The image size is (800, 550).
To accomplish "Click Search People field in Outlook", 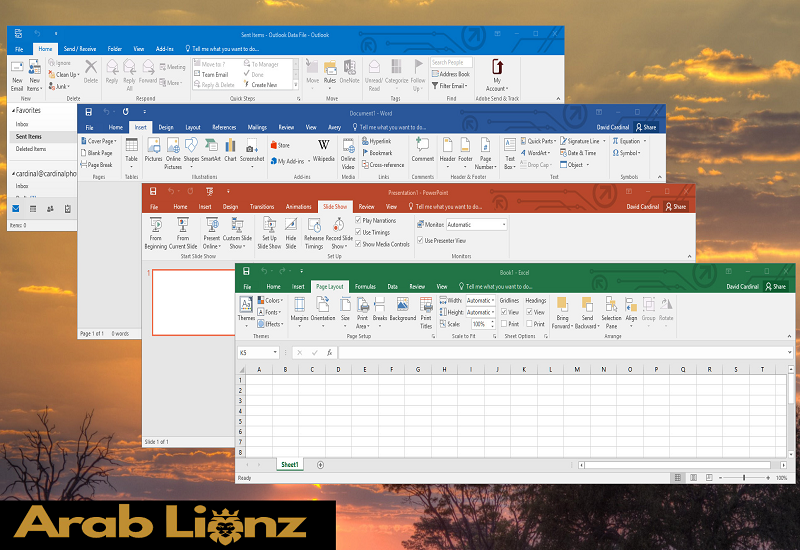I will (451, 62).
